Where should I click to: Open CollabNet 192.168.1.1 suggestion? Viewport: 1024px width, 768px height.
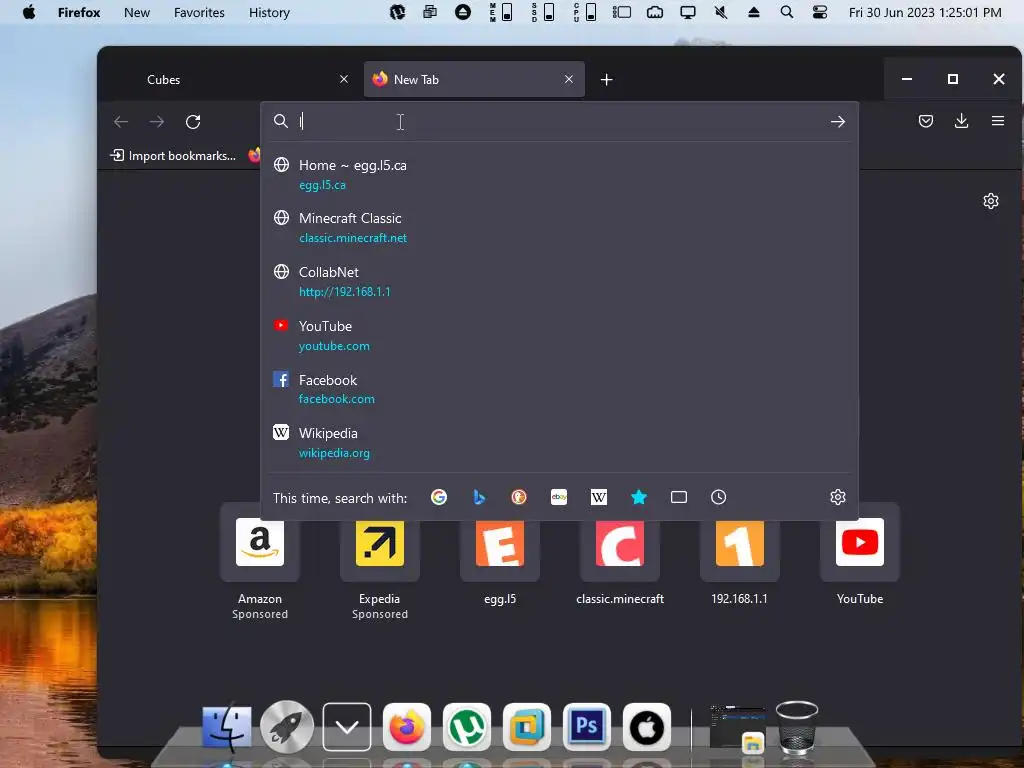click(x=559, y=281)
